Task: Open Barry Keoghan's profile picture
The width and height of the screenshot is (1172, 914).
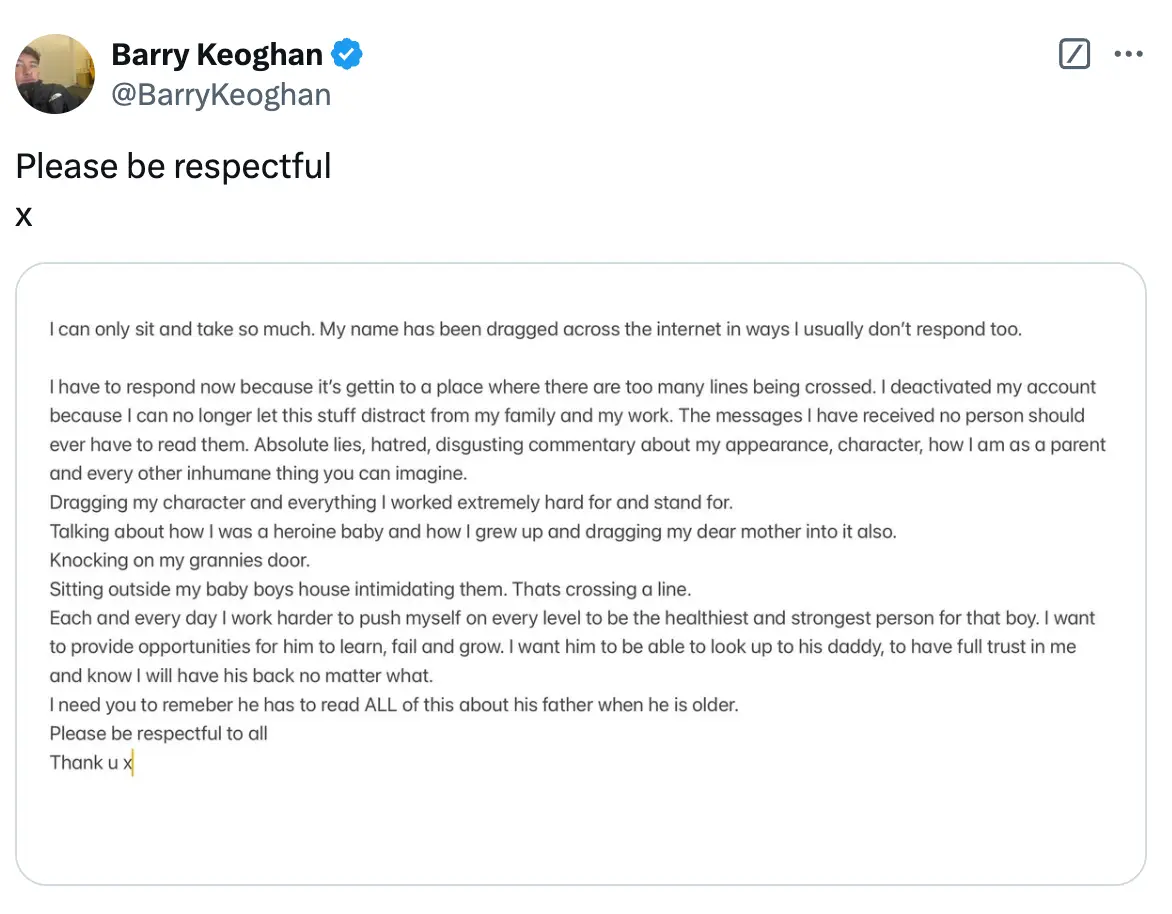Action: [x=55, y=73]
